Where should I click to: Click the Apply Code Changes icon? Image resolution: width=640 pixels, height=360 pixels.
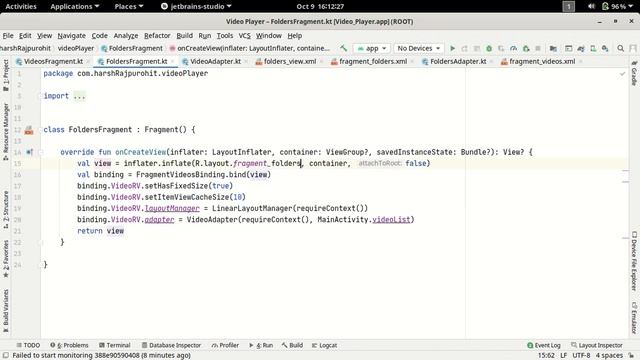477,48
